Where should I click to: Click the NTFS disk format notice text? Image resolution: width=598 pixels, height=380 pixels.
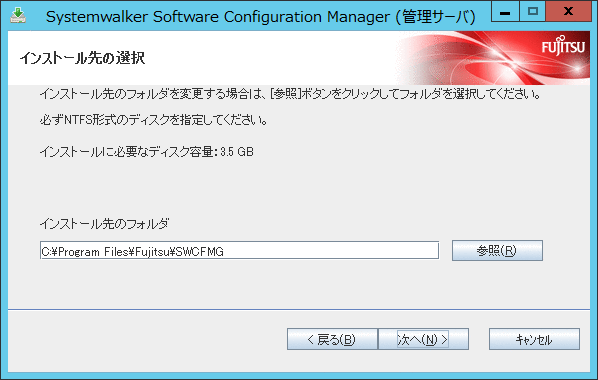154,120
